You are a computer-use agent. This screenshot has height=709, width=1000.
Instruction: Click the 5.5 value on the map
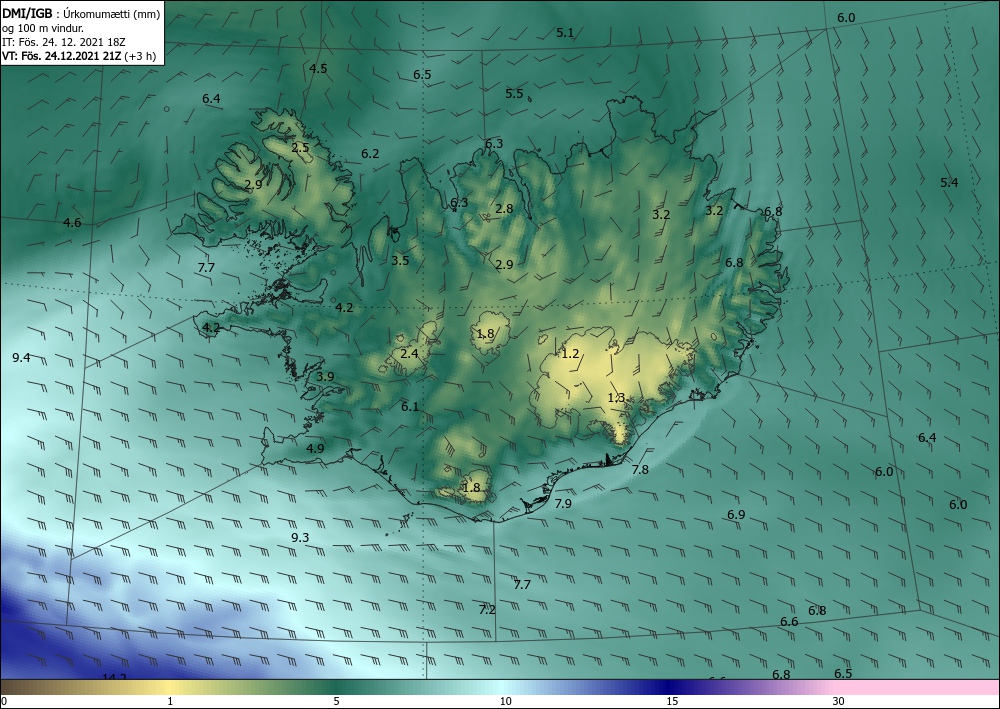click(514, 94)
